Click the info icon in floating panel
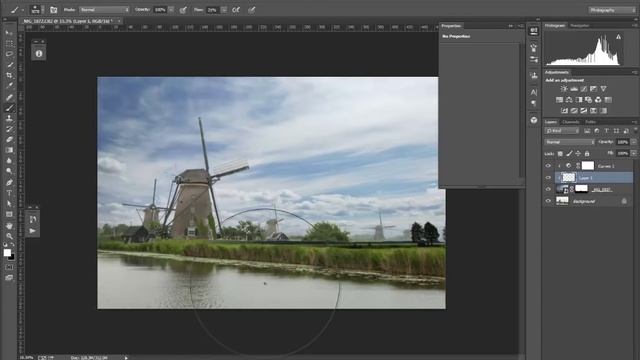The image size is (640, 360). (39, 53)
